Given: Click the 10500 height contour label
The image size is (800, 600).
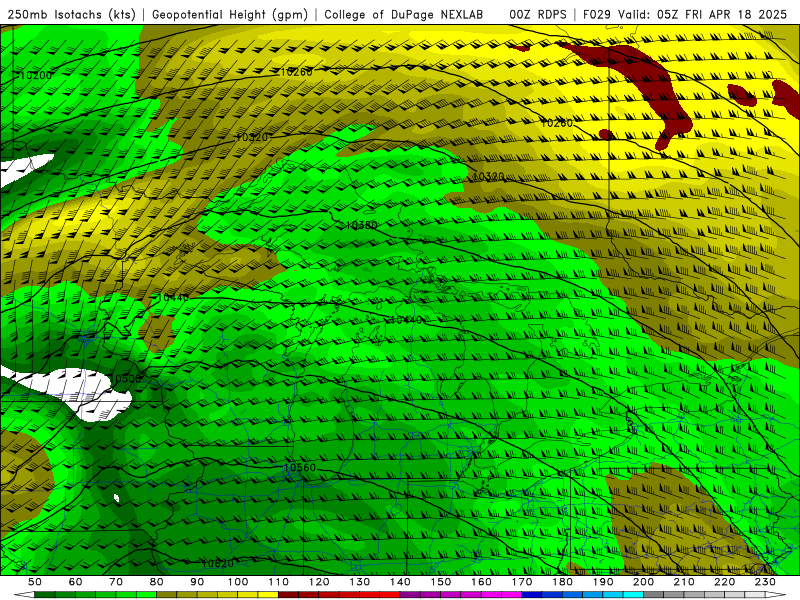Looking at the screenshot, I should point(126,379).
